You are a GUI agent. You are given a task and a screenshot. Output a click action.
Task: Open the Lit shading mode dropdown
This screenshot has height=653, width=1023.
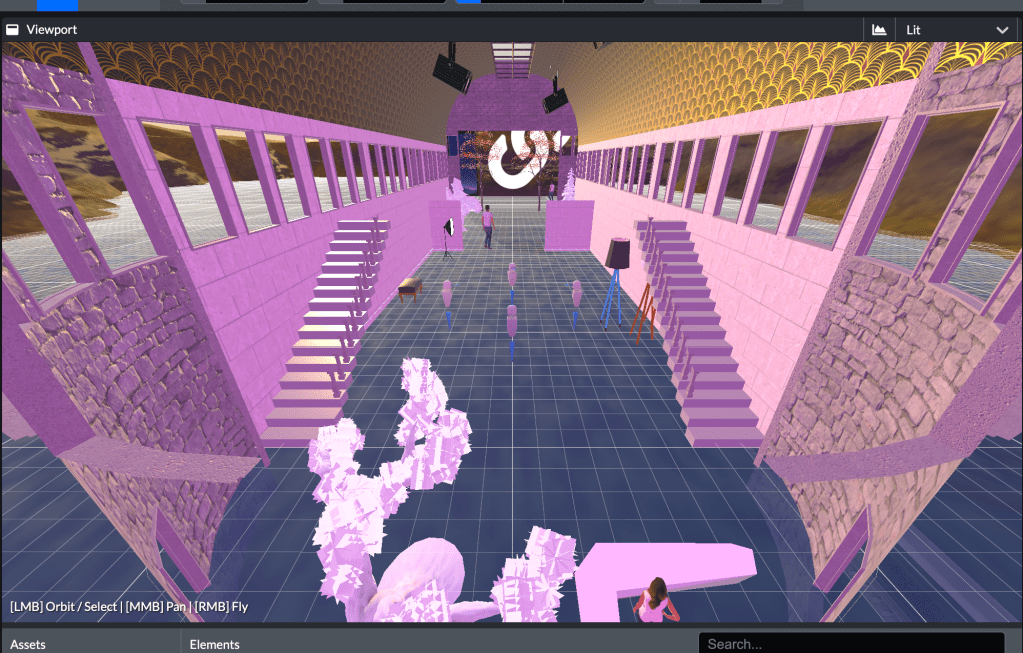[957, 30]
